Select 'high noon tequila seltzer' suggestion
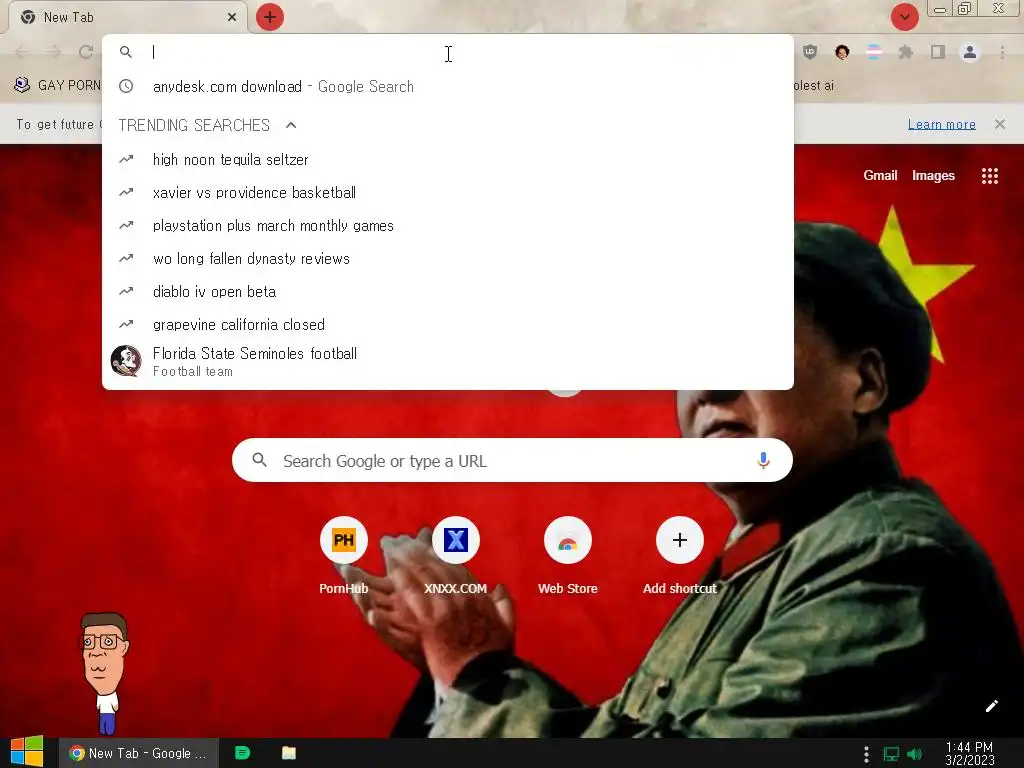 pos(448,159)
